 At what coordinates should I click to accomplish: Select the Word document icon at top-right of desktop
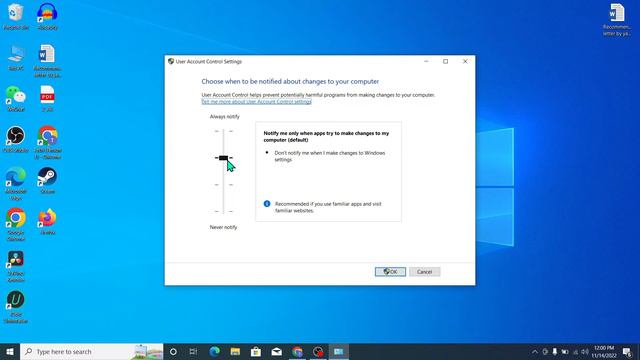[x=617, y=20]
